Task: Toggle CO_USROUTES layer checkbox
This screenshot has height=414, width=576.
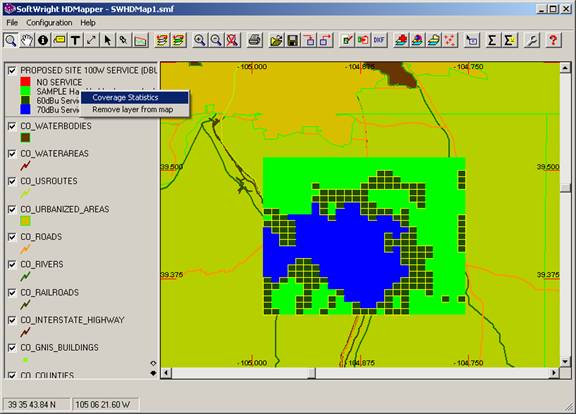Action: (12, 181)
